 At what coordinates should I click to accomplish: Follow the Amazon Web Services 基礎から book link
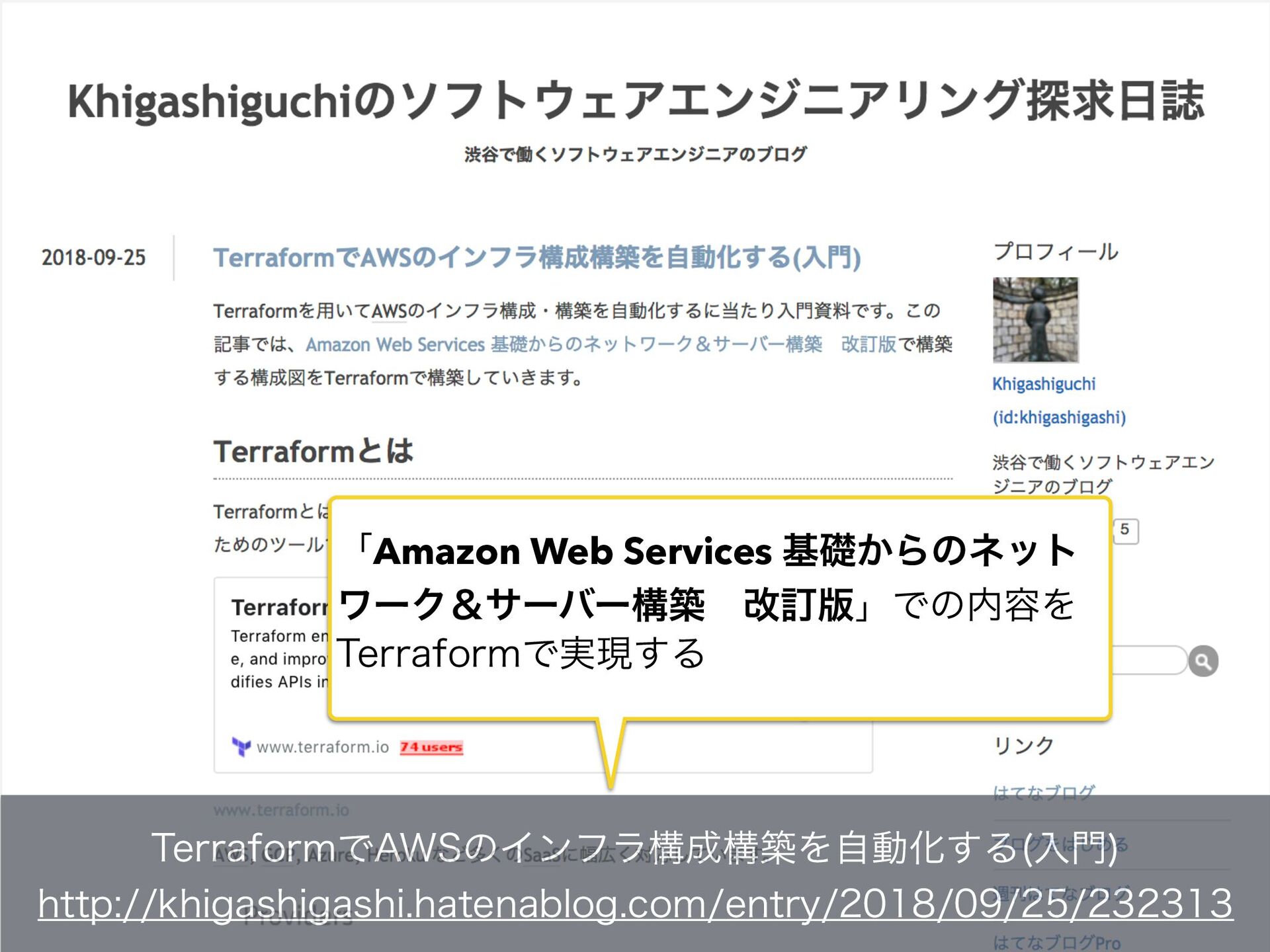(x=601, y=344)
